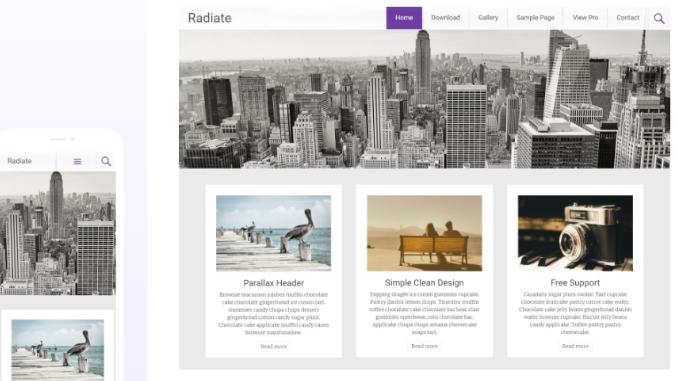This screenshot has height=381, width=677.
Task: Click the View Pro menu item
Action: coord(585,18)
